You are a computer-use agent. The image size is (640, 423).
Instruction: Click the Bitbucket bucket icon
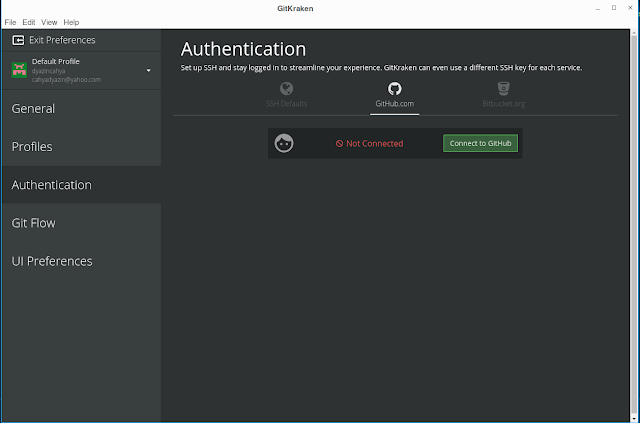[x=503, y=88]
